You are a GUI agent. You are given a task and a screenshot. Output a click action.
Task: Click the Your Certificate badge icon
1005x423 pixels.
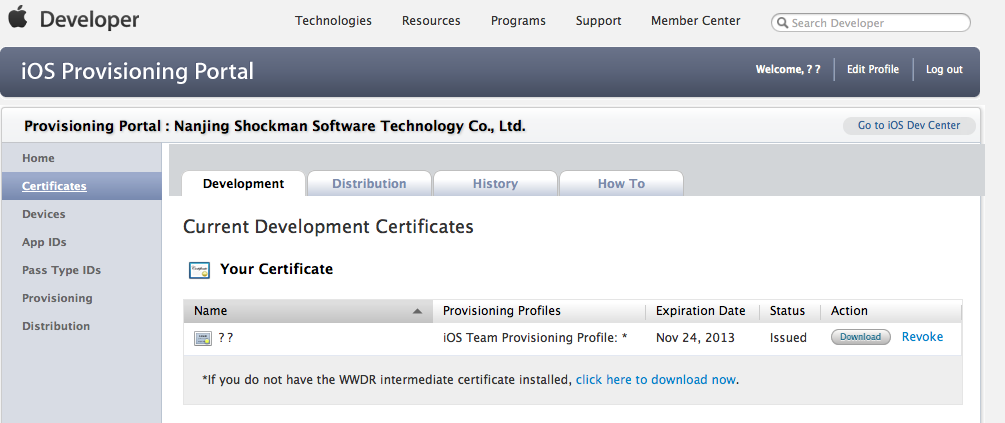click(x=199, y=270)
